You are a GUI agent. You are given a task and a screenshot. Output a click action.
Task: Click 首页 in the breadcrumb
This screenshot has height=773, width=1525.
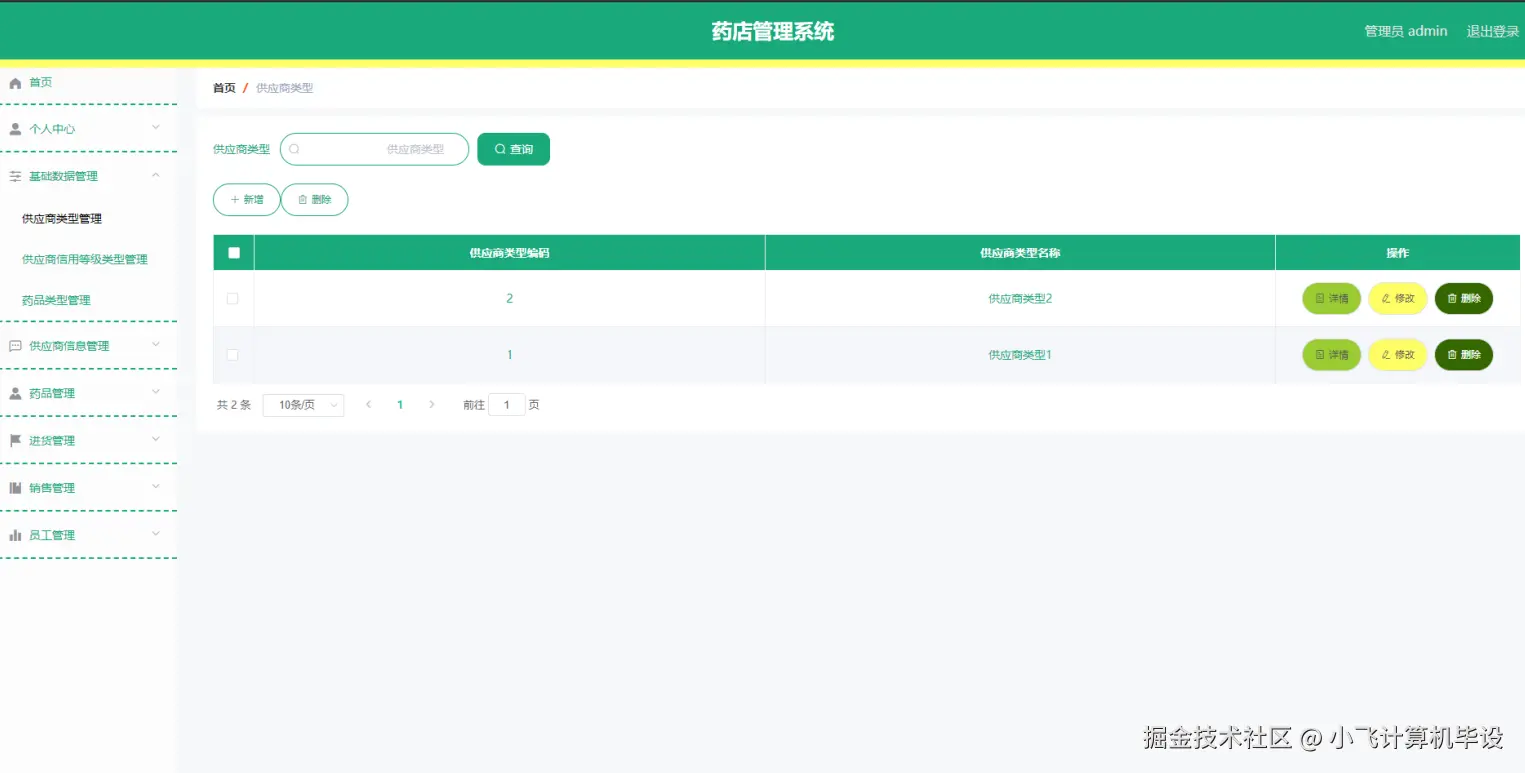(x=224, y=88)
